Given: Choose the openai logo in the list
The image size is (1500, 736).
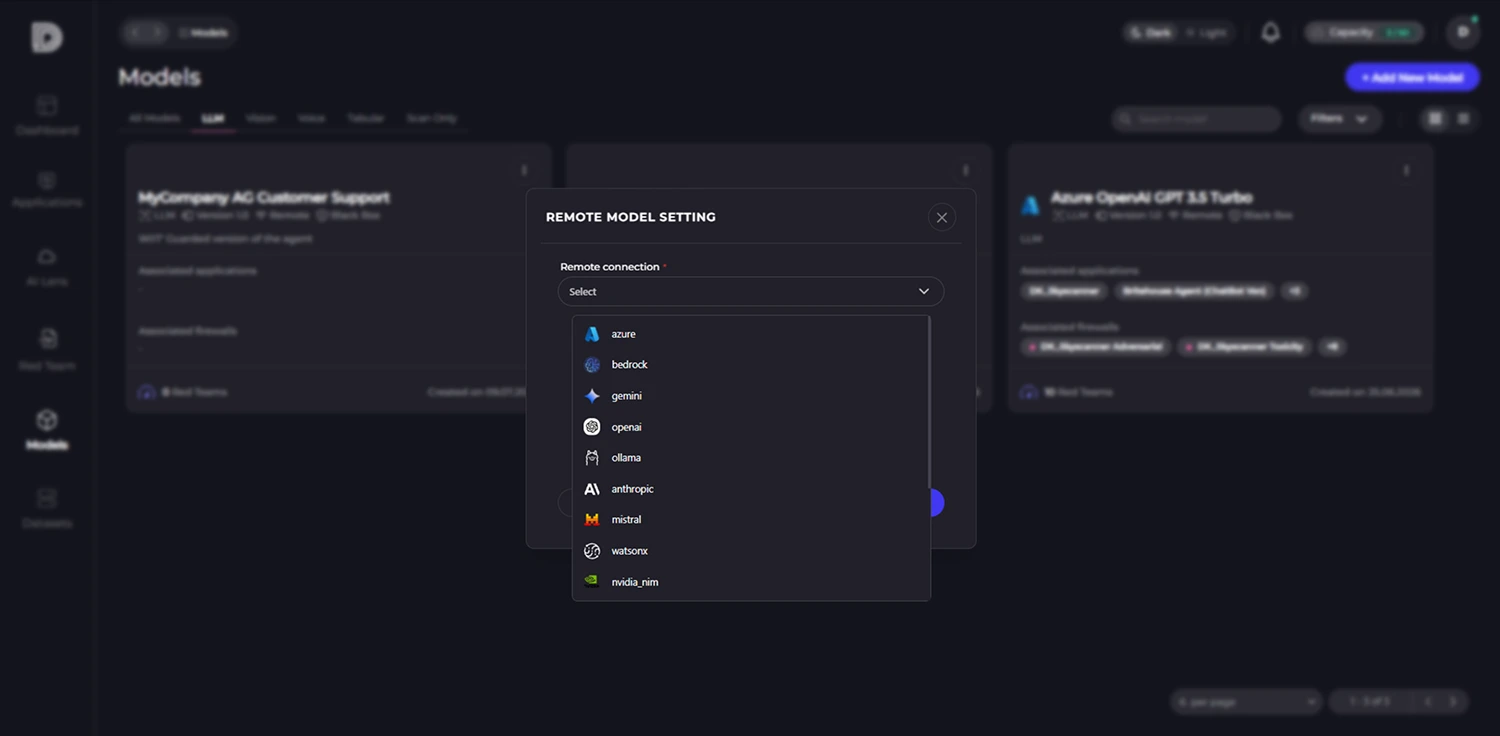Looking at the screenshot, I should click(x=592, y=427).
